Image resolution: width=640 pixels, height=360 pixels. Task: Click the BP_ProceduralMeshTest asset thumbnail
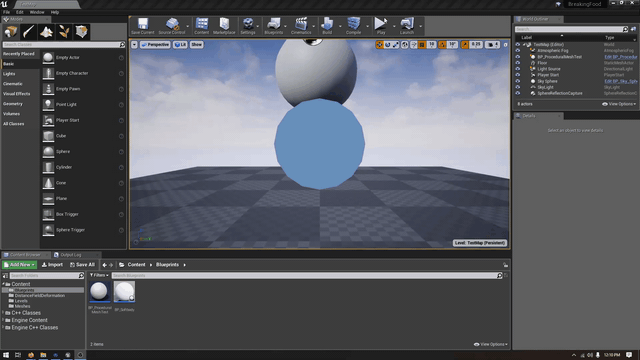point(100,292)
